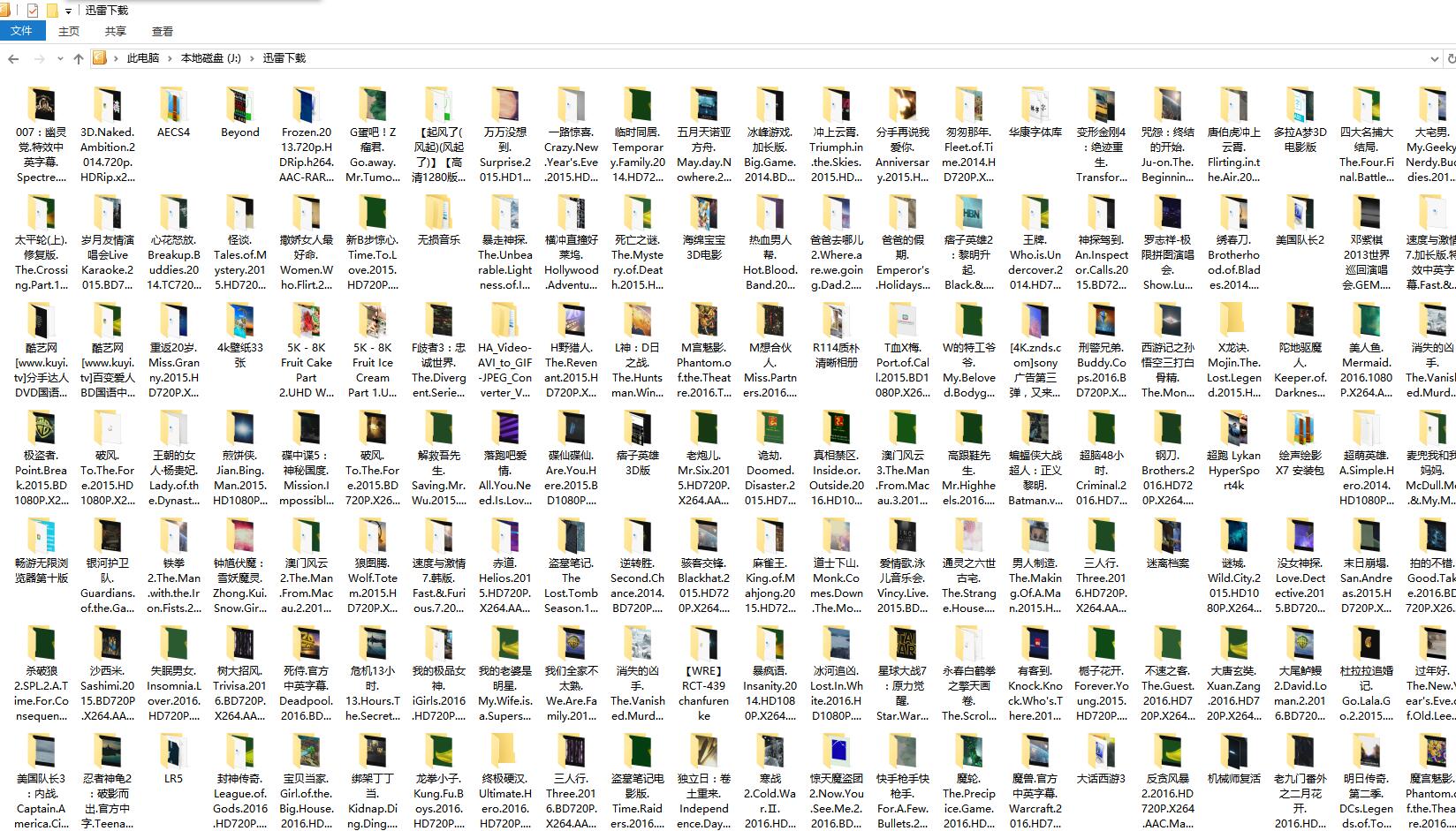Select the 畅游无限浏览器第十版 folder
The image size is (1456, 831).
tap(41, 552)
